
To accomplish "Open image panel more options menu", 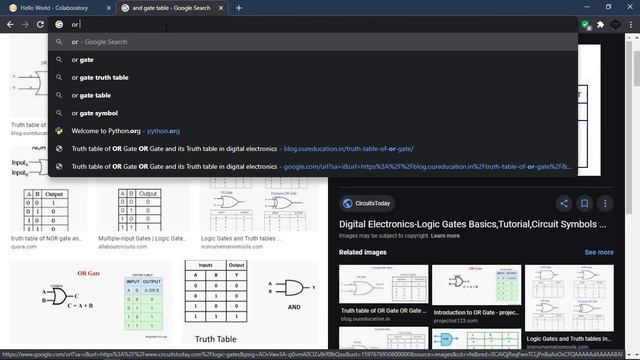I will (605, 203).
